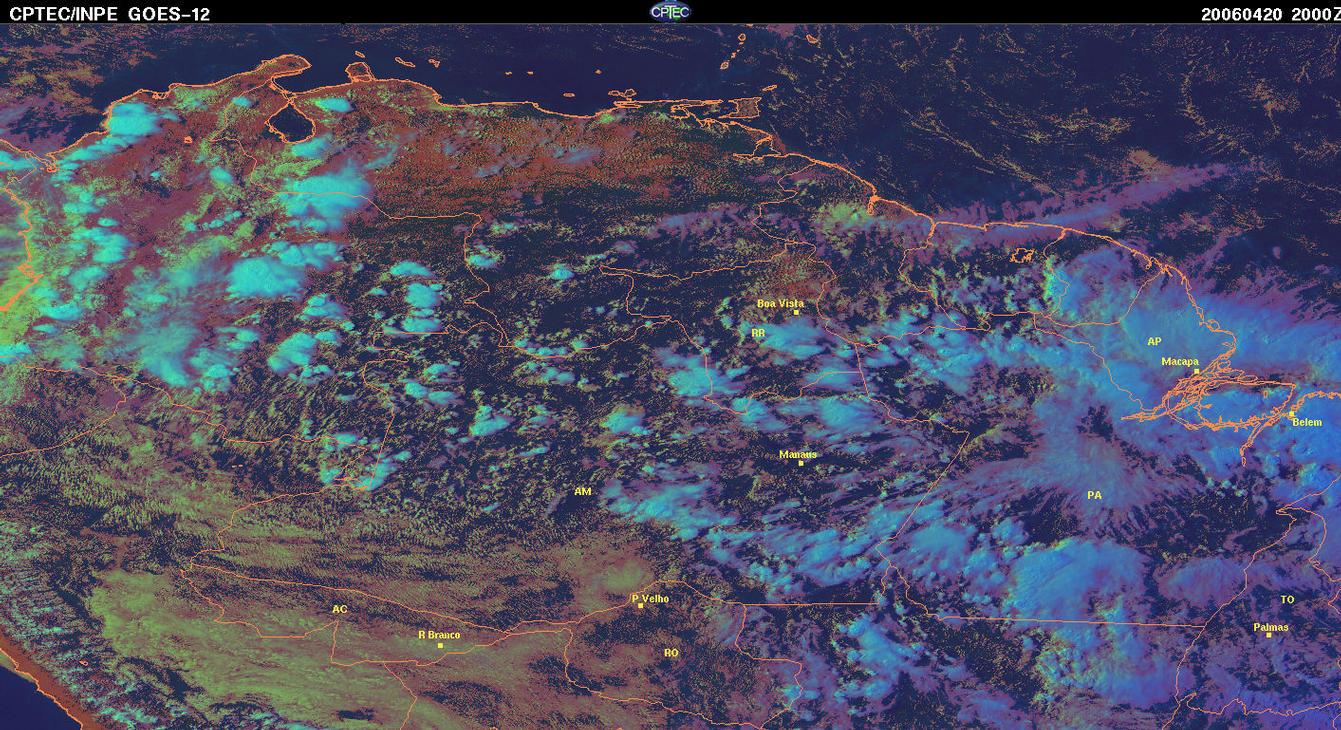Select the AM state label
The height and width of the screenshot is (730, 1341).
click(583, 492)
